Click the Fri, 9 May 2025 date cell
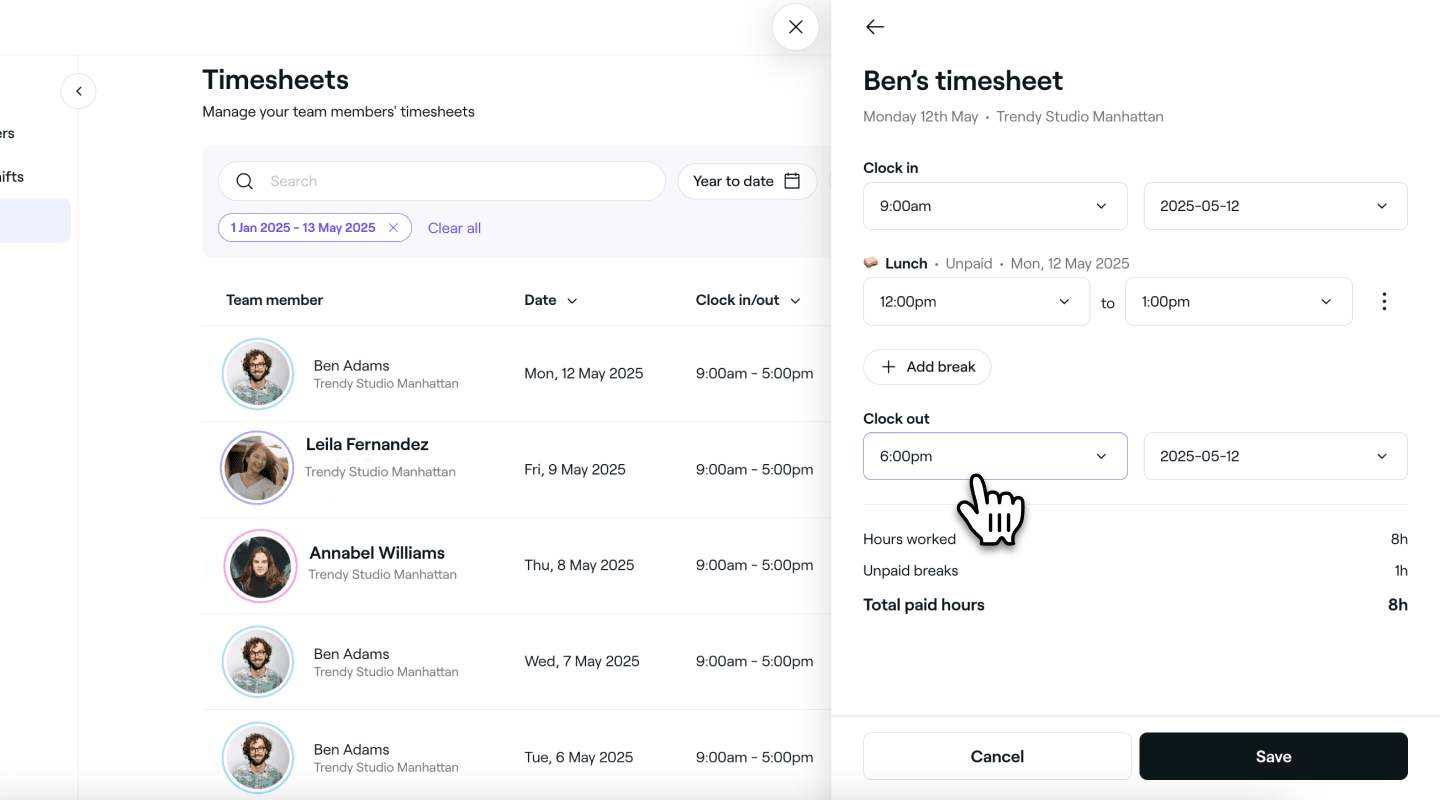Screen dimensions: 1440x800 coord(575,469)
